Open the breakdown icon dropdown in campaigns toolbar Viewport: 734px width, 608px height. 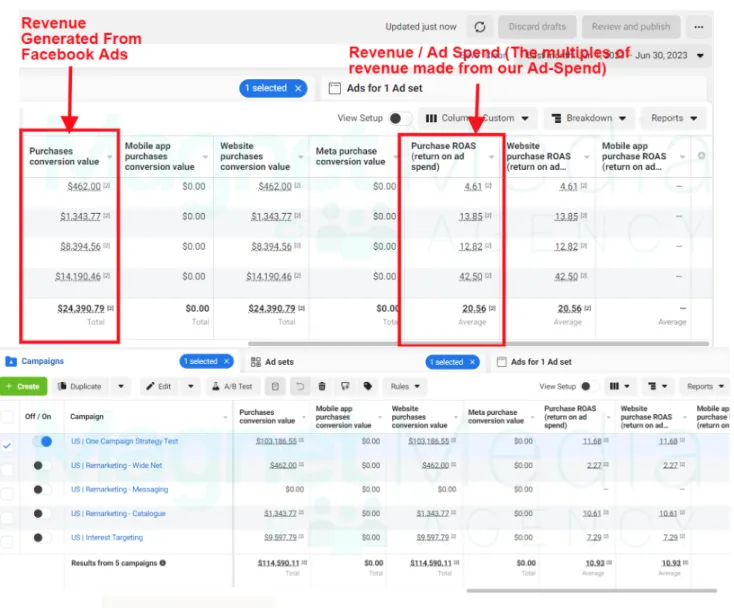pos(658,386)
